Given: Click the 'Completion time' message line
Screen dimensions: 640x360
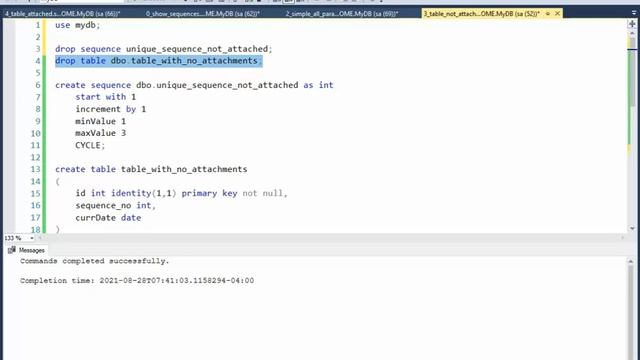Looking at the screenshot, I should click(x=137, y=280).
